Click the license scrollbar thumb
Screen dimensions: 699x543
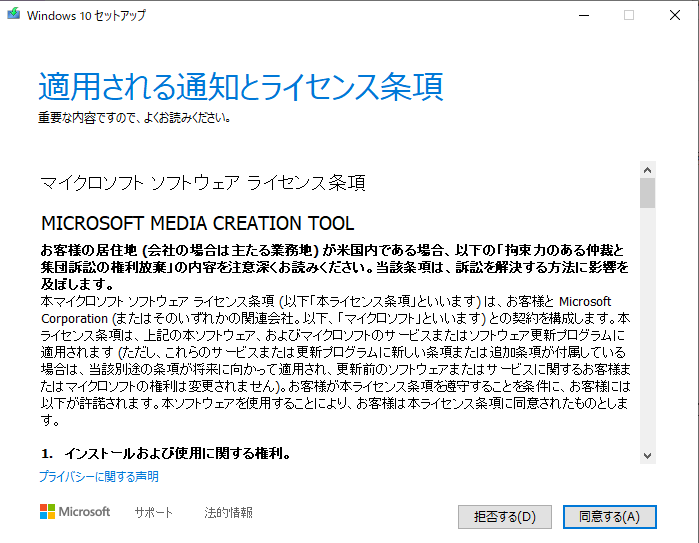pos(647,193)
